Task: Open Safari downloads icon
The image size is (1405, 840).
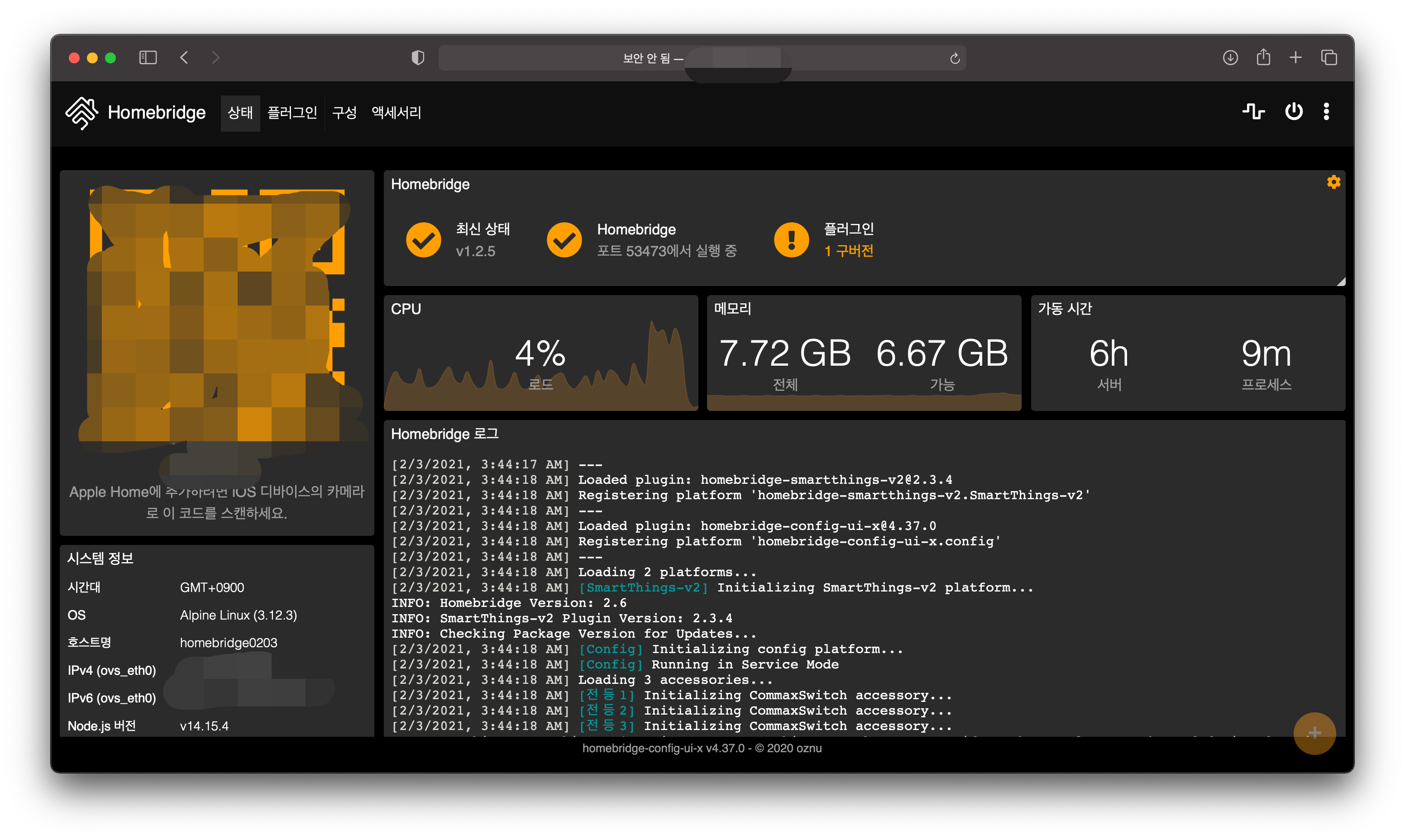Action: click(1230, 58)
